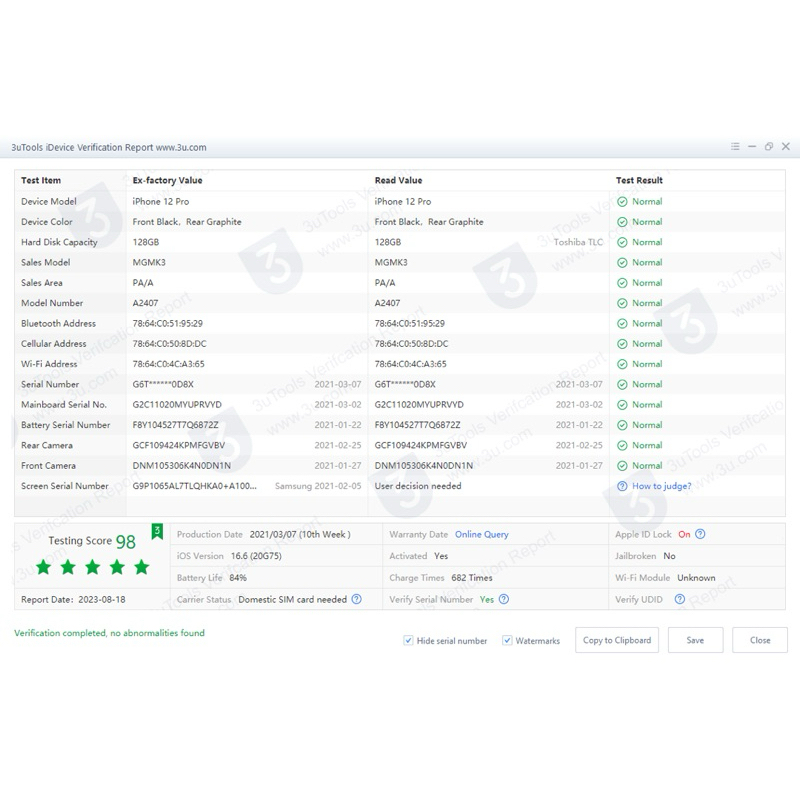Click Normal check icon in Front Camera row
Screen dimensions: 800x800
tap(622, 466)
